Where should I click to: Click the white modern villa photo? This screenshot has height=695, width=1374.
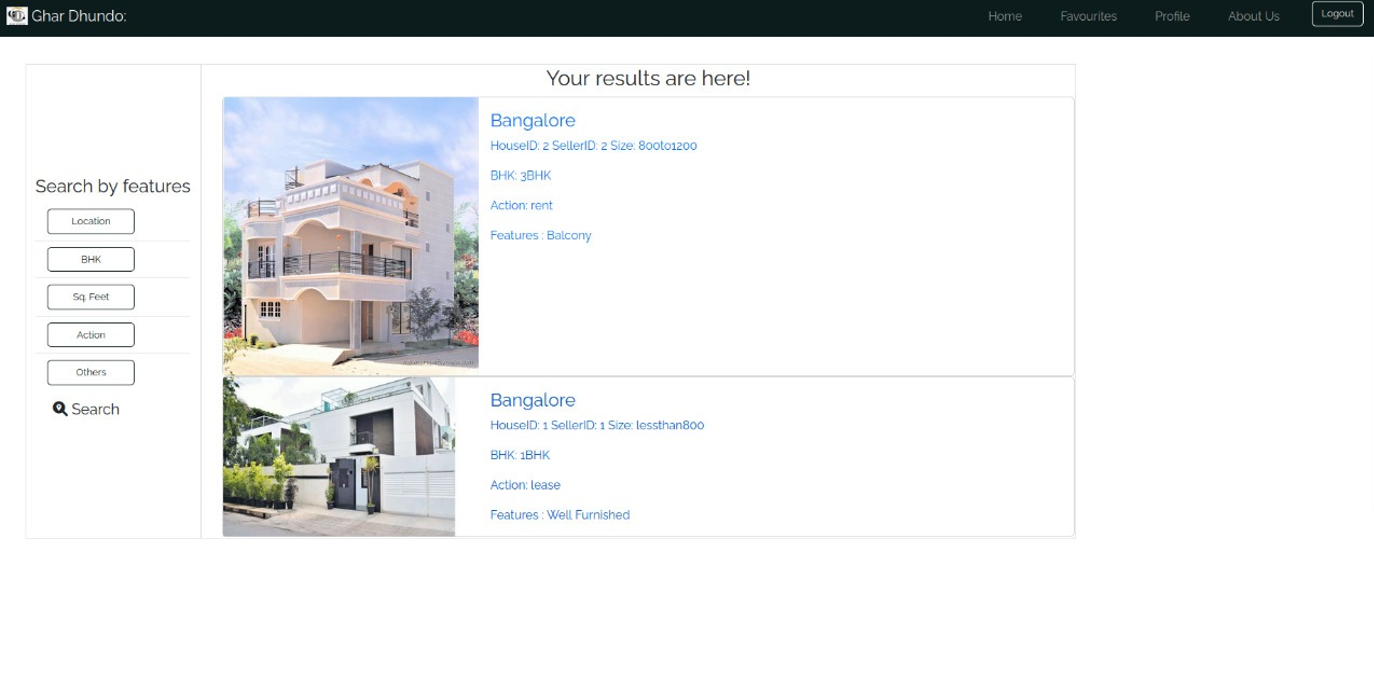339,455
